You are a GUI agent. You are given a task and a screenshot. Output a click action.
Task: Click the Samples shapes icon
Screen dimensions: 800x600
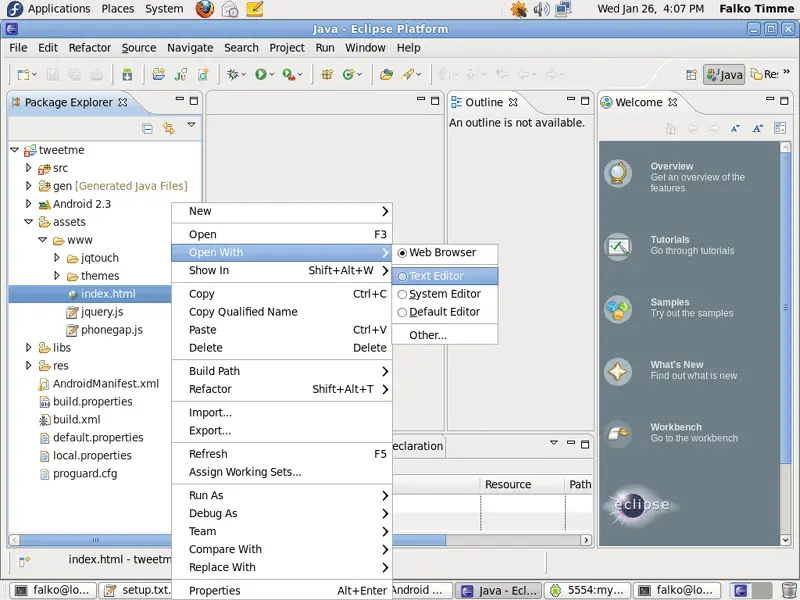pos(618,309)
